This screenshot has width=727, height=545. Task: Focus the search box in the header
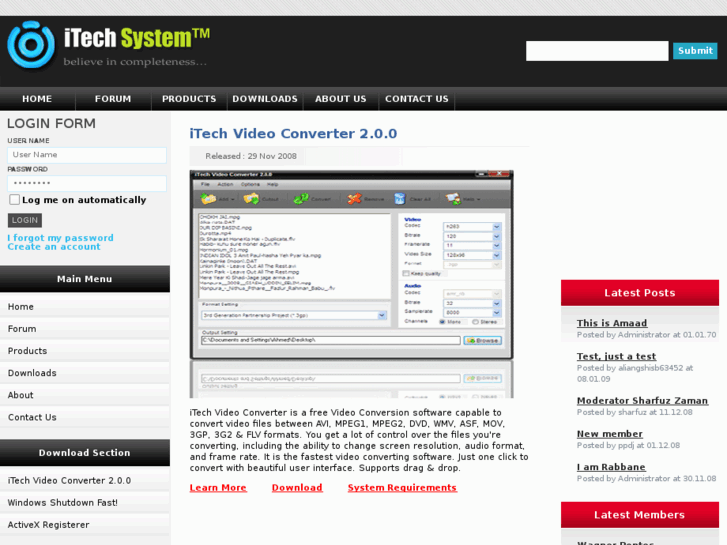(x=597, y=51)
